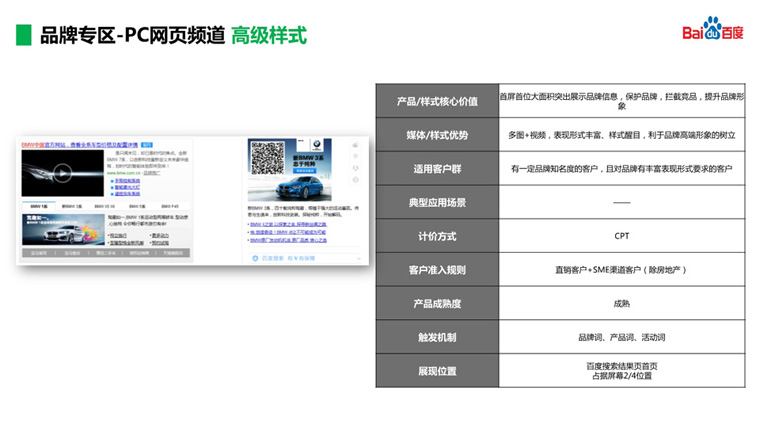Click the 多图+视频 description cell

tap(622, 135)
